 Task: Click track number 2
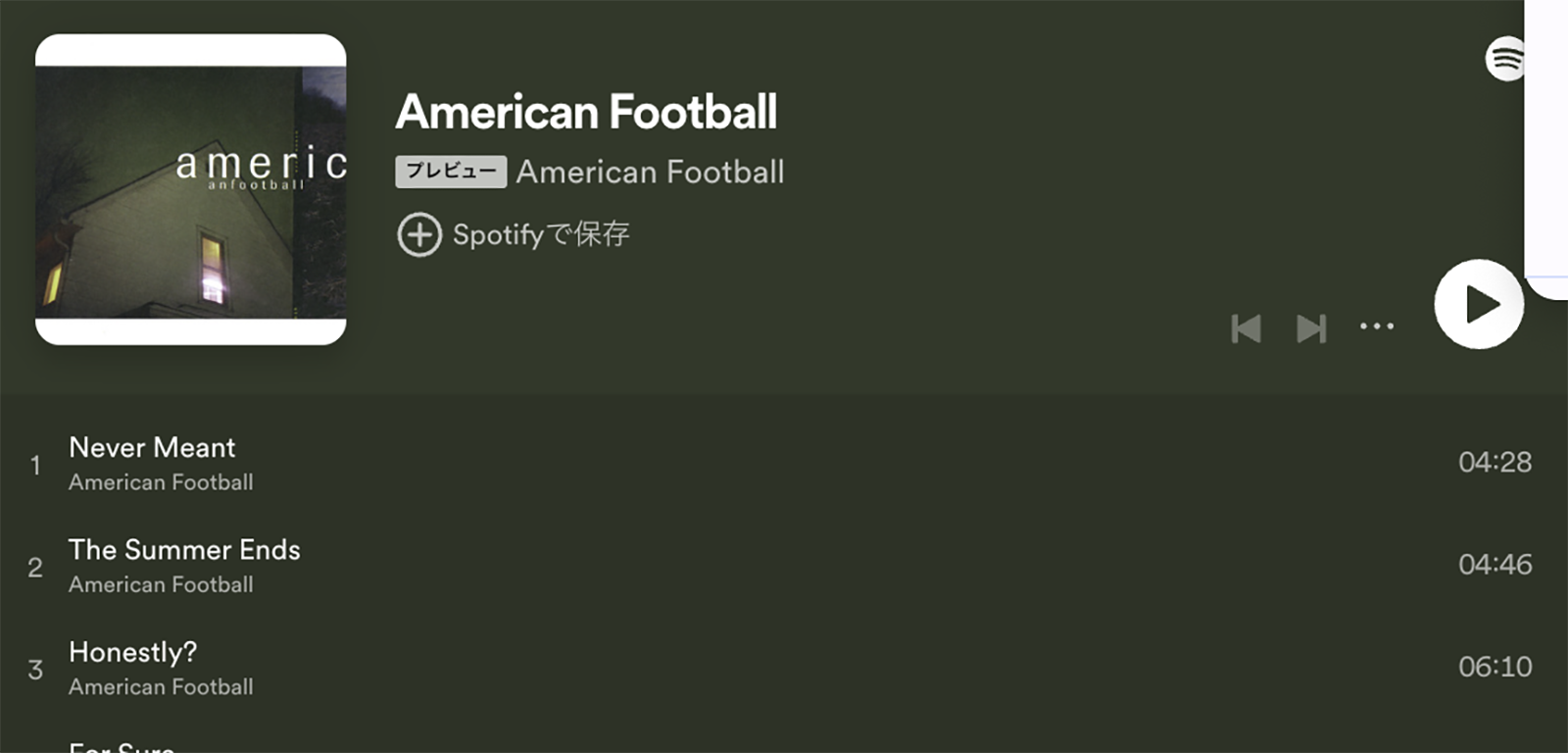click(x=35, y=567)
